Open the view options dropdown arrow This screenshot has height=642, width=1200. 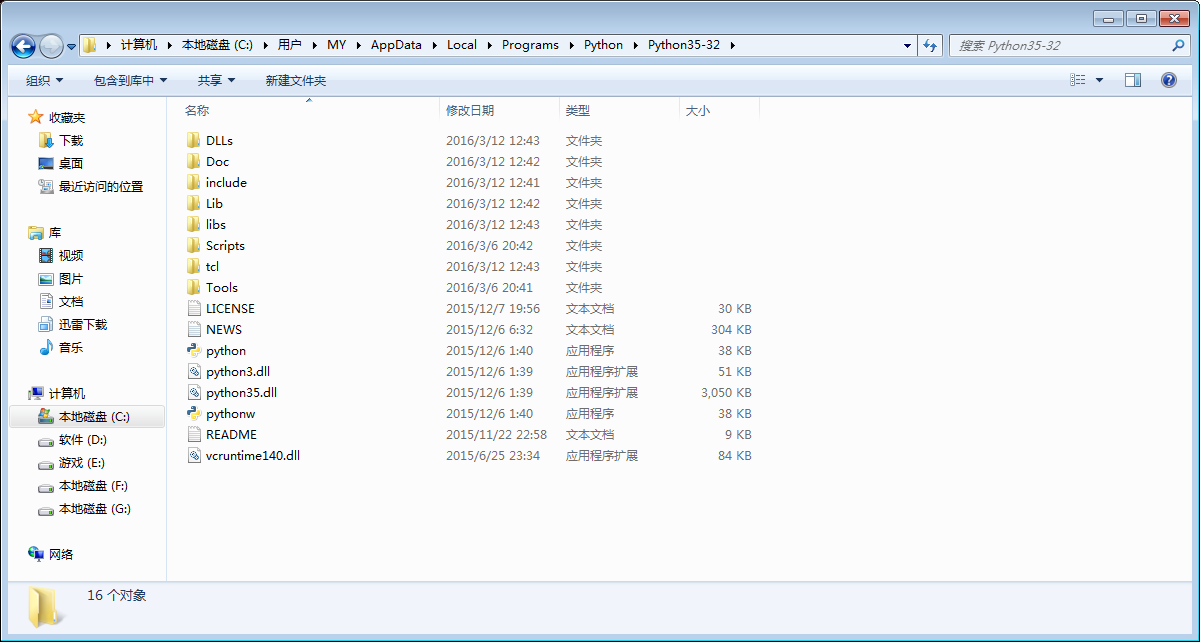pos(1100,80)
